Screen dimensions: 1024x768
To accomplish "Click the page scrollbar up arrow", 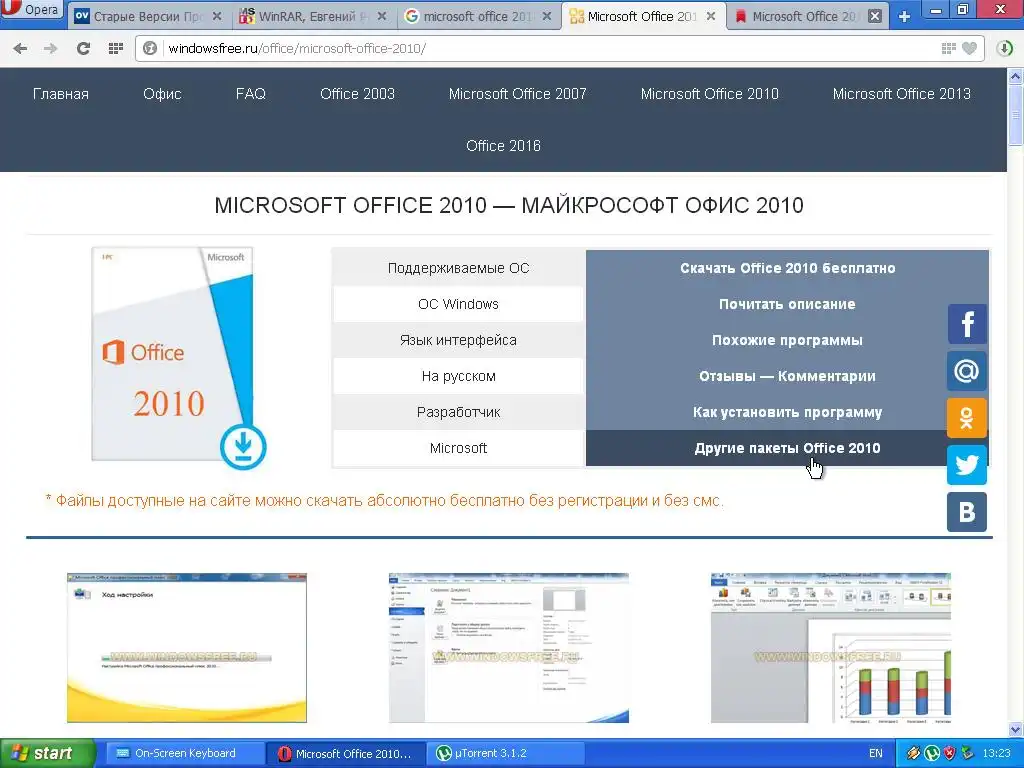I will pos(1016,76).
